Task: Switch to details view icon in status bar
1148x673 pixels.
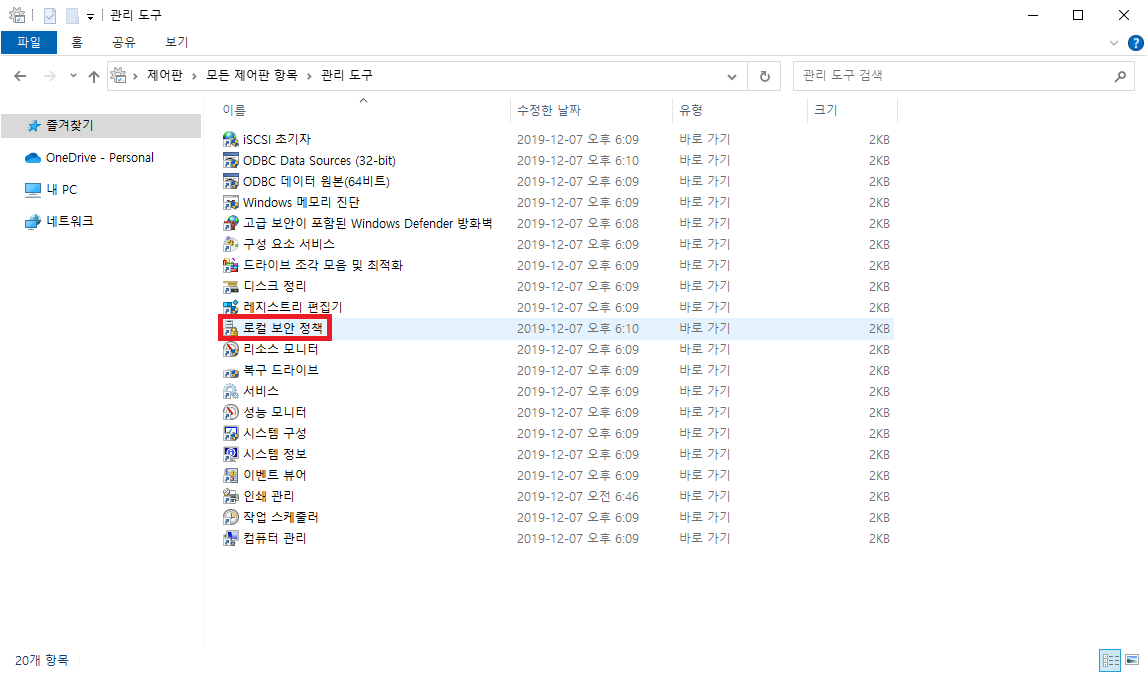Action: pyautogui.click(x=1111, y=660)
